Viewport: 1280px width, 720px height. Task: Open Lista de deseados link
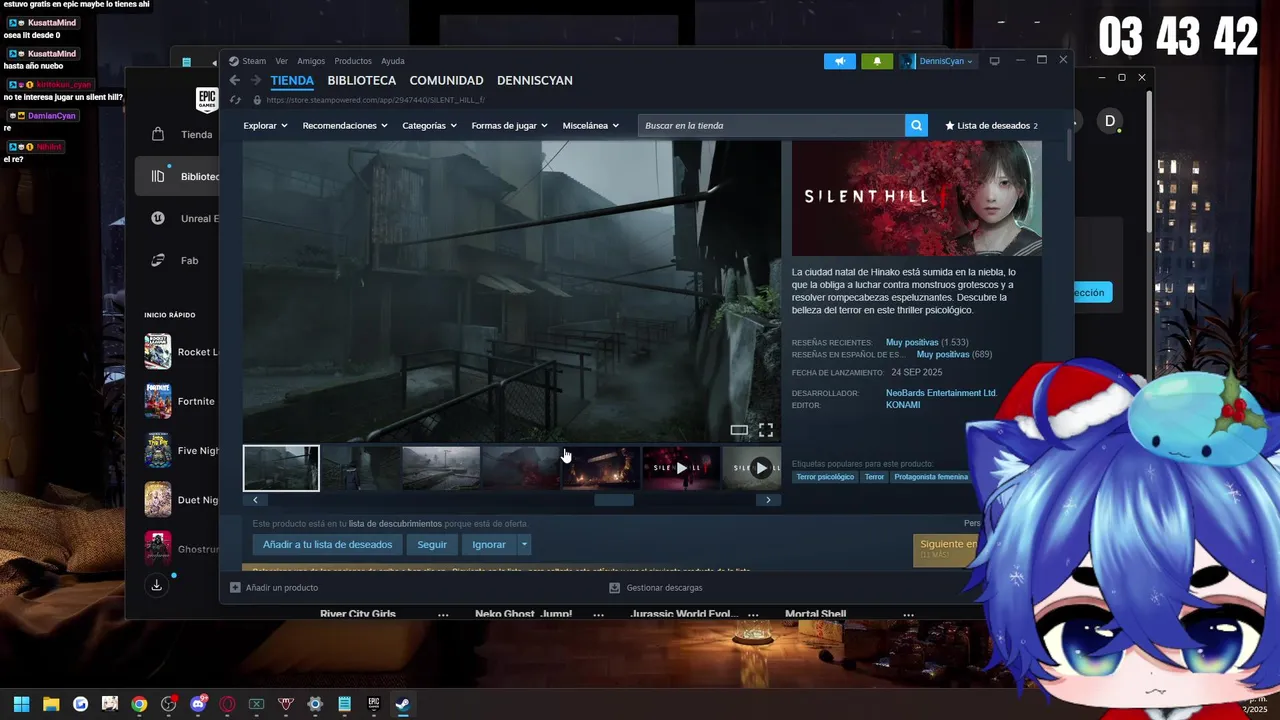(x=992, y=125)
